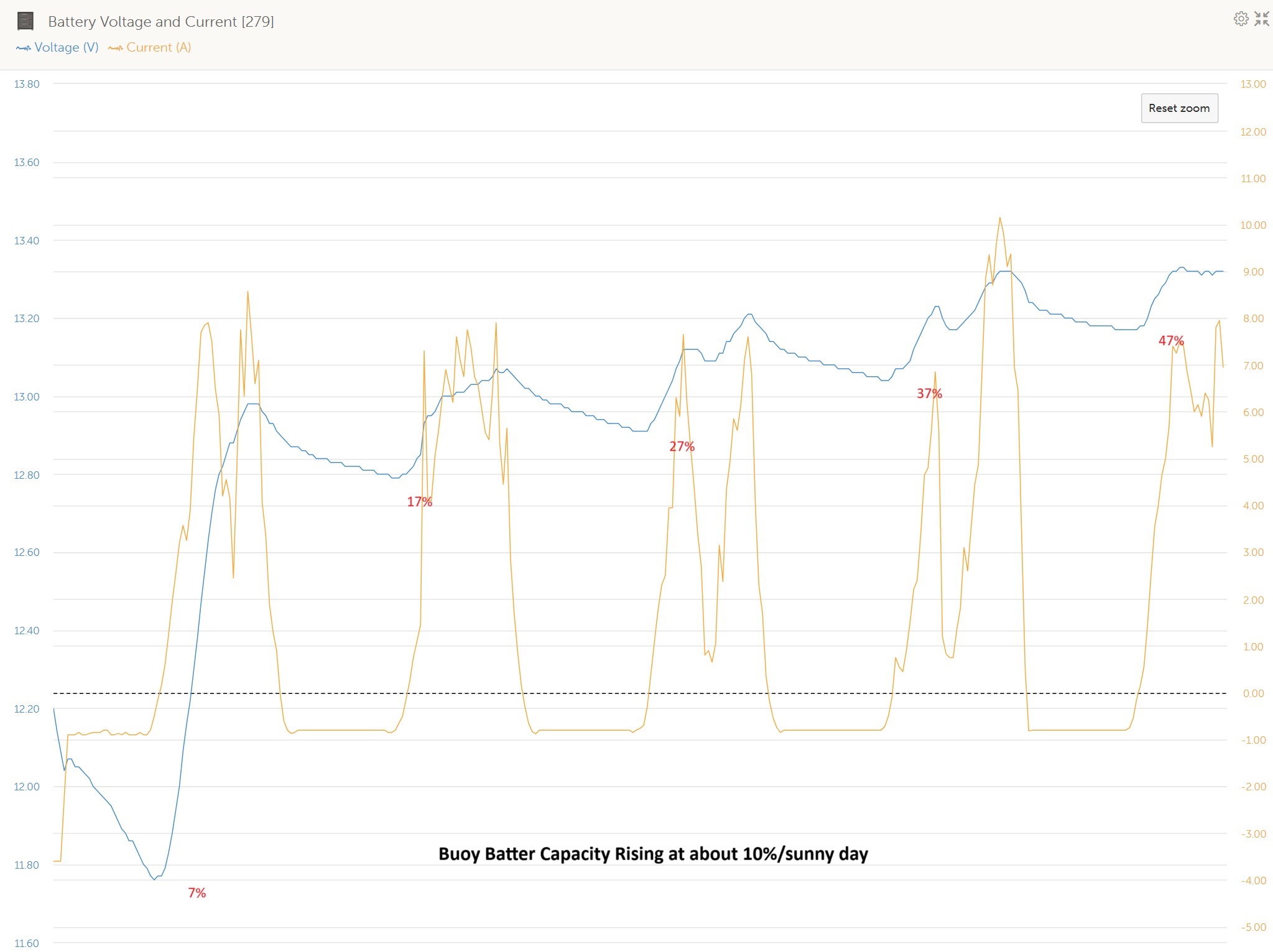This screenshot has width=1273, height=952.
Task: Select the 3.00 current axis label
Action: coord(1253,552)
